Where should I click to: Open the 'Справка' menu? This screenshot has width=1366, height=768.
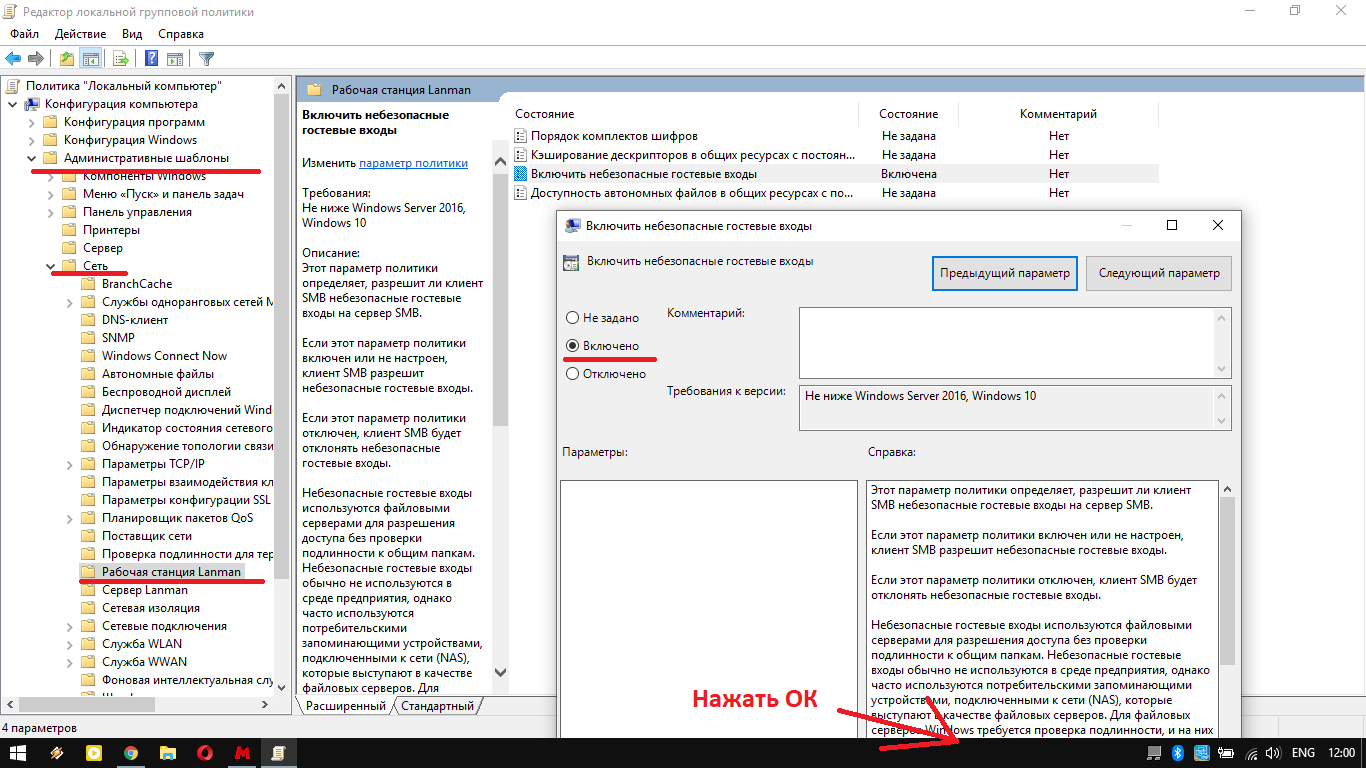[x=181, y=34]
